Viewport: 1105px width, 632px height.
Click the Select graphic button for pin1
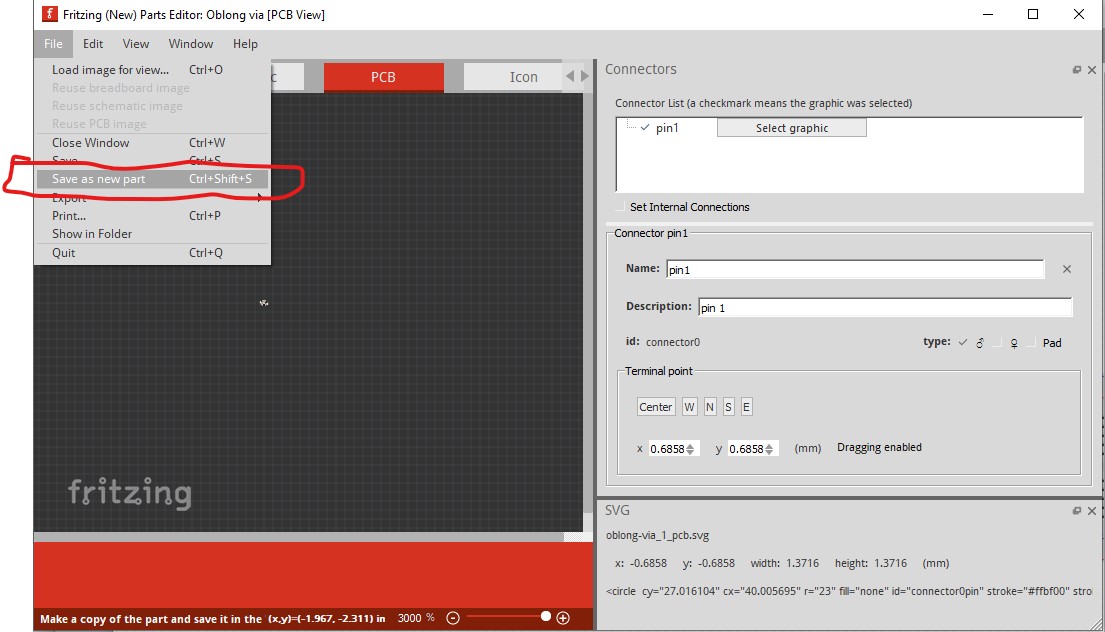pos(792,128)
